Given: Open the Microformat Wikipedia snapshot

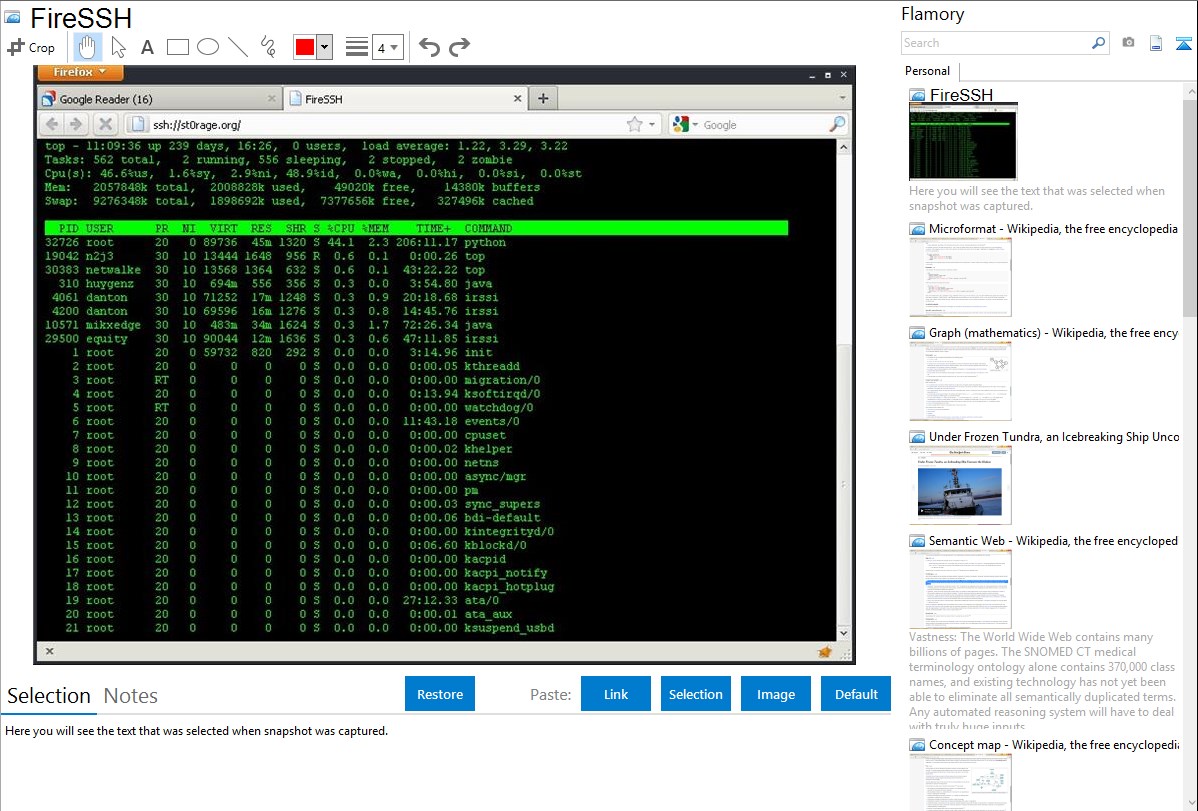Looking at the screenshot, I should tap(960, 277).
